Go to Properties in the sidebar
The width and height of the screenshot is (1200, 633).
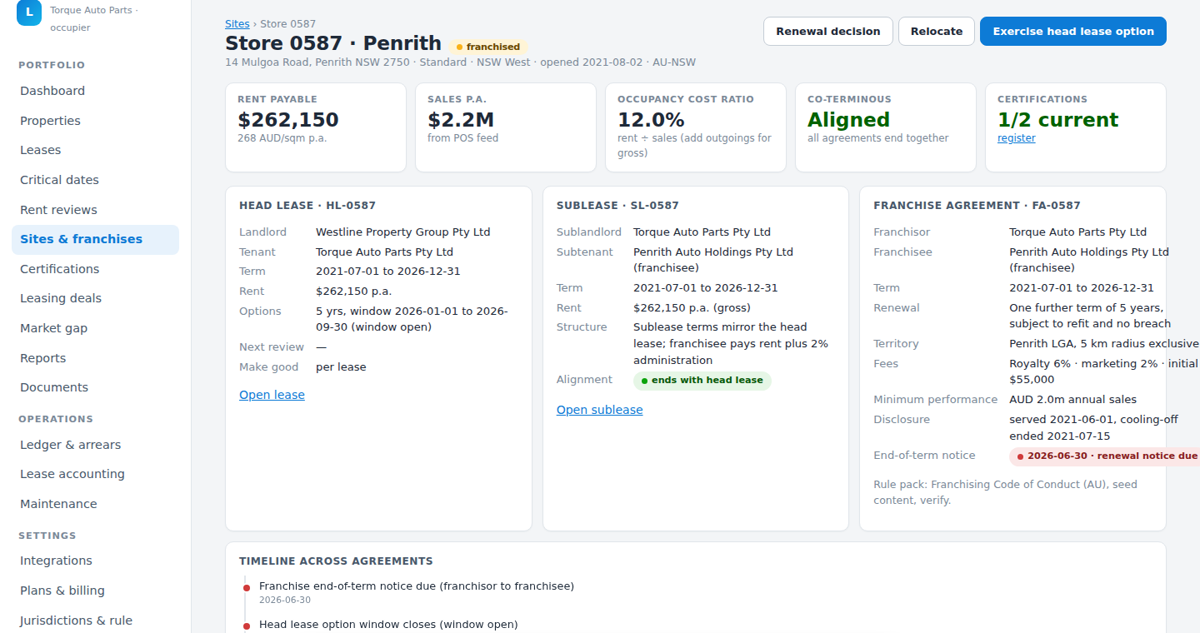point(95,121)
